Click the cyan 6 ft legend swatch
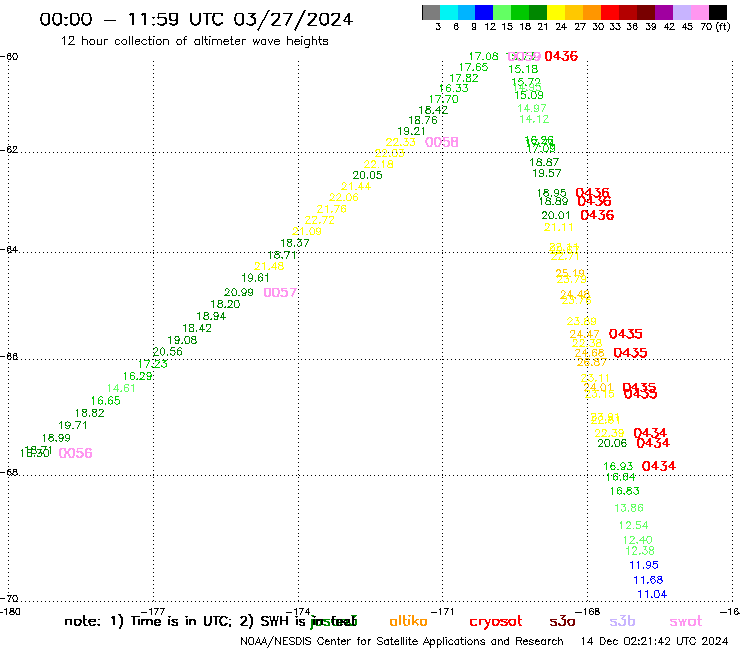Screen dimensions: 740x650 [x=449, y=12]
